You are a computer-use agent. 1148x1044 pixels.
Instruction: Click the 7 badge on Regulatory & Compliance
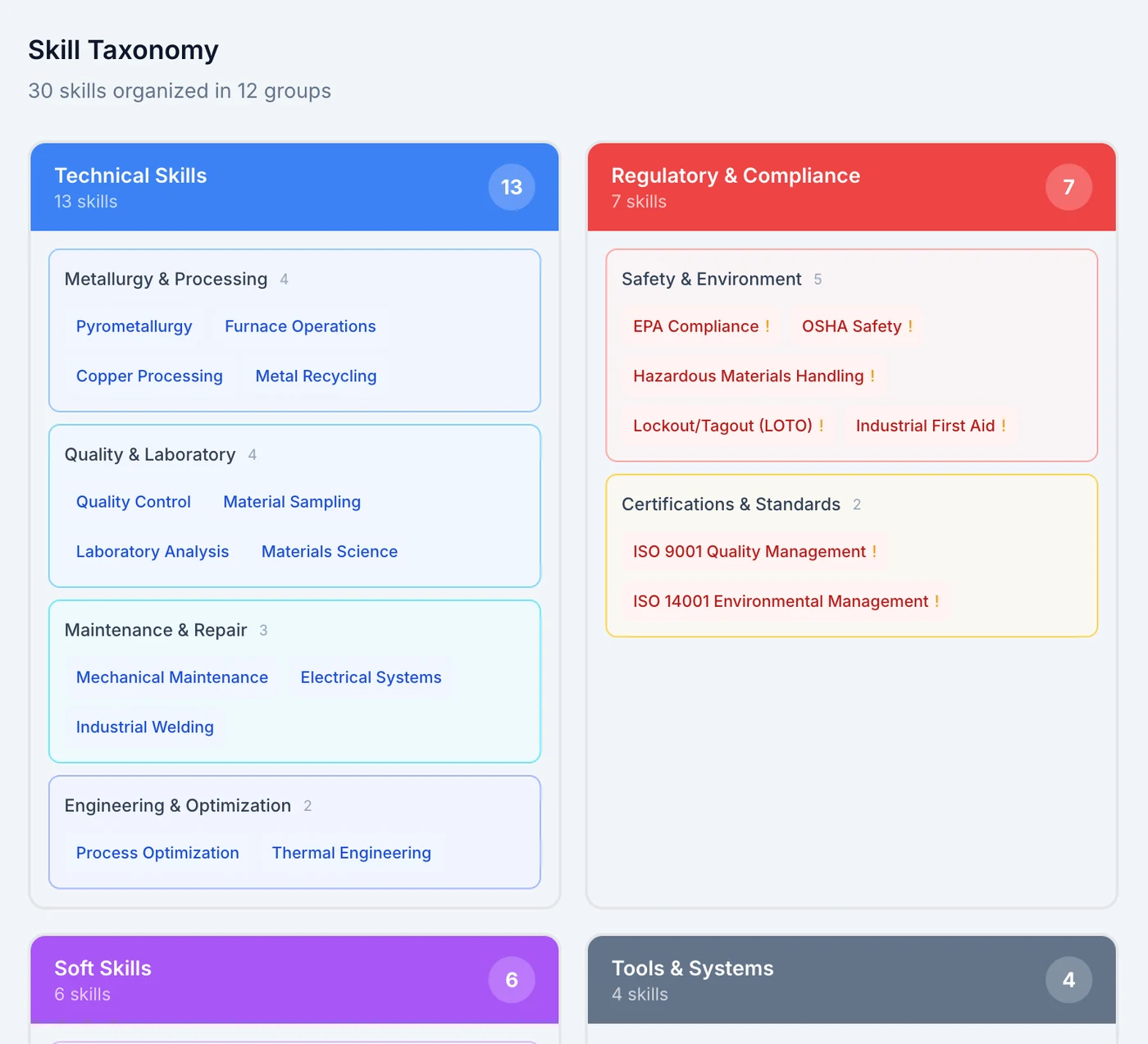1068,187
